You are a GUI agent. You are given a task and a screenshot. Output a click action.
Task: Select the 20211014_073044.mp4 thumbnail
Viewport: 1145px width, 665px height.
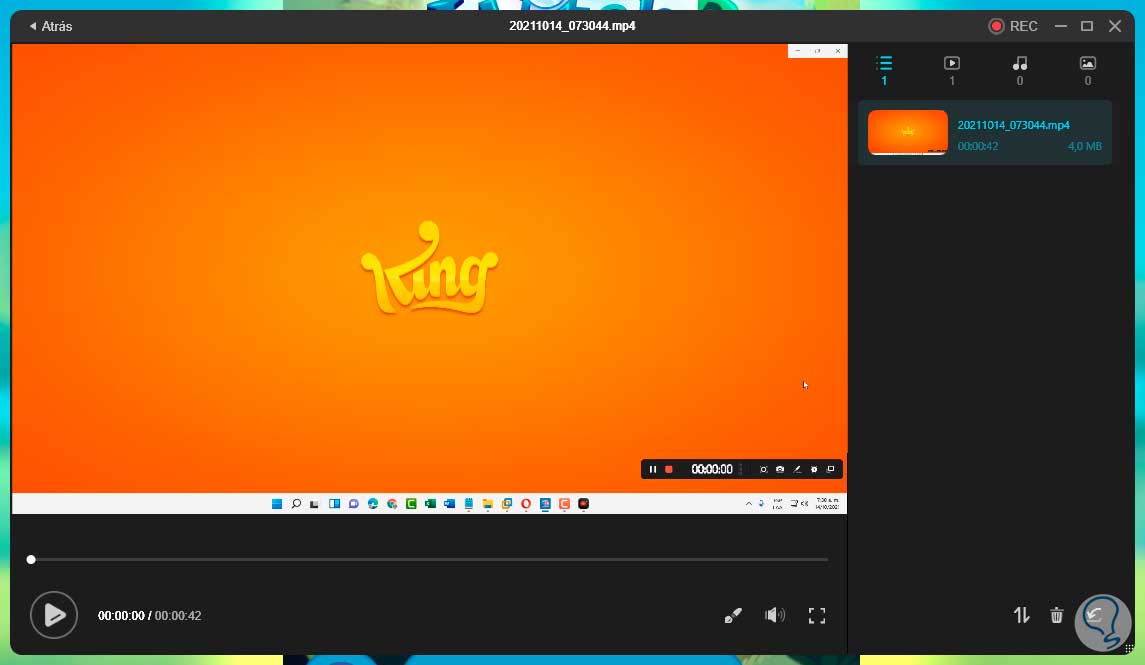click(x=908, y=132)
